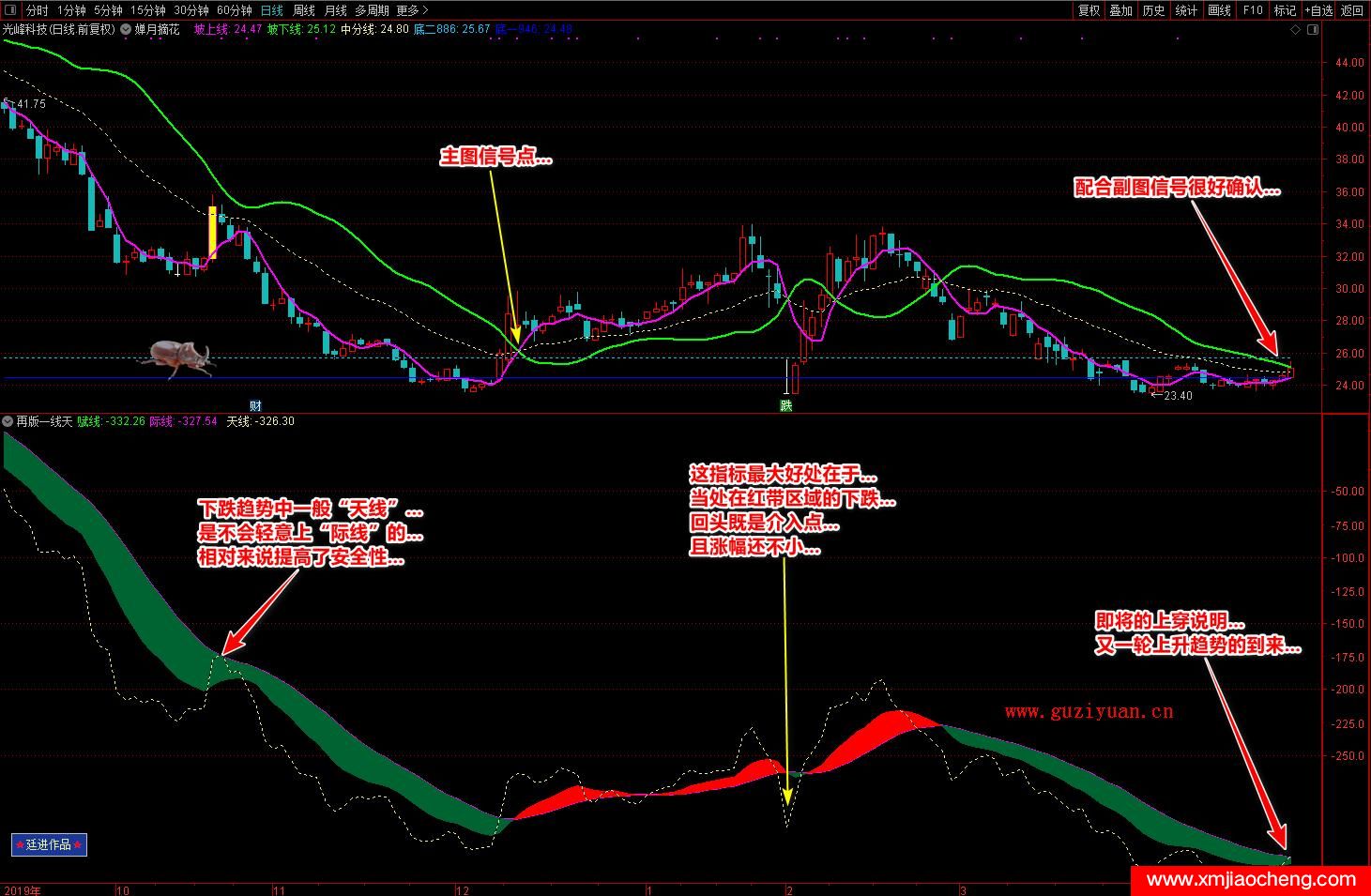Click the diamond icon near price axis
This screenshot has width=1371, height=896.
[1296, 30]
